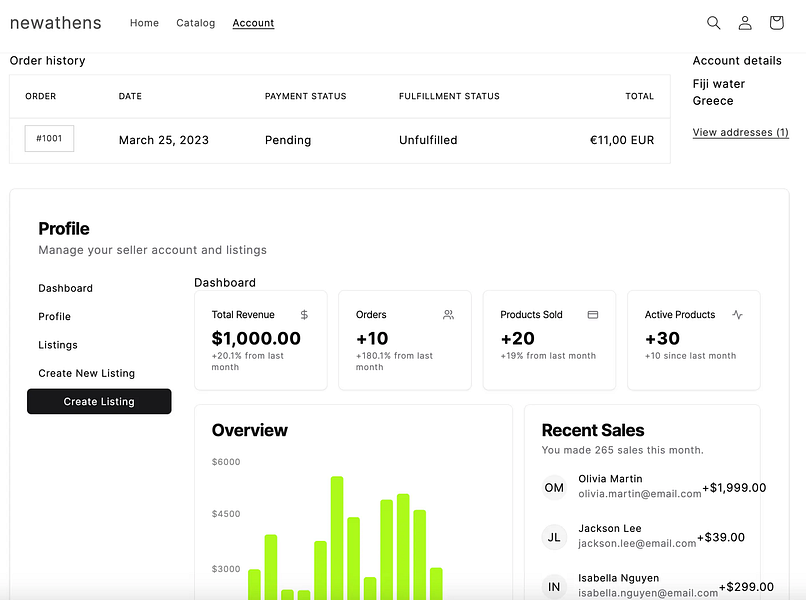Click the +30 active products value

[662, 338]
